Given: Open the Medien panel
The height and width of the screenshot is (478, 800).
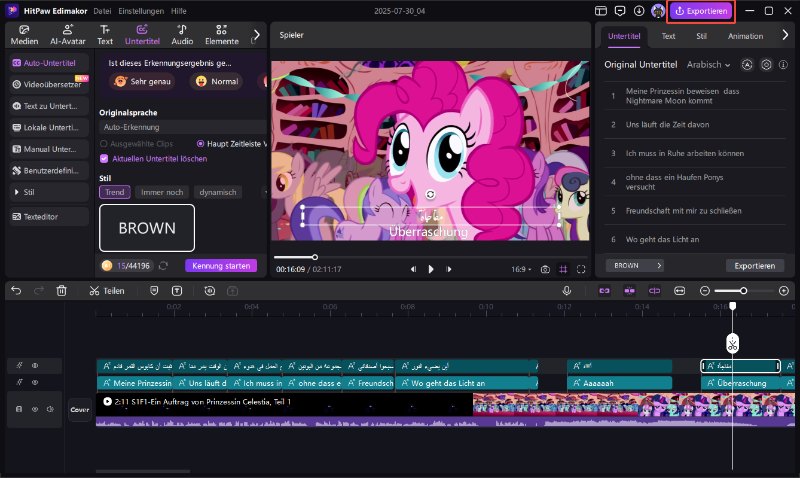Looking at the screenshot, I should (24, 35).
